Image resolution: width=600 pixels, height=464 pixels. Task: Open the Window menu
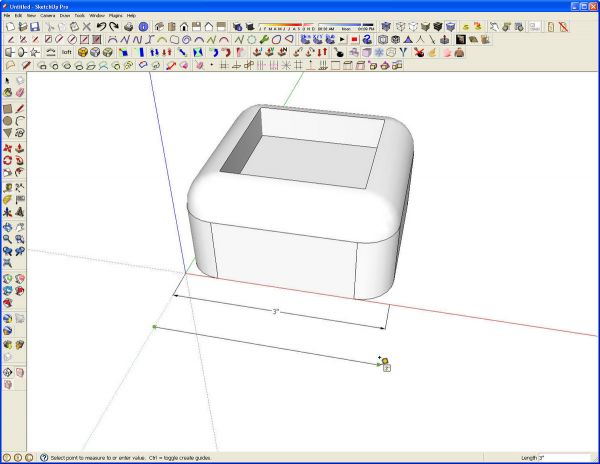pyautogui.click(x=97, y=16)
